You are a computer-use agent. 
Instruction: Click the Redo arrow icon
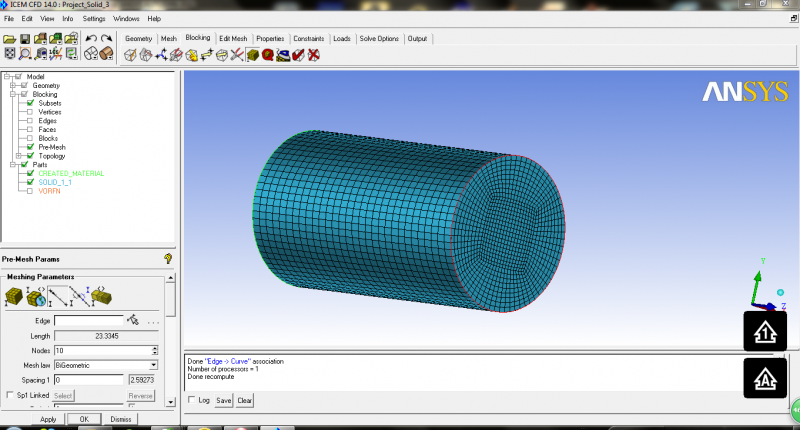[x=106, y=38]
